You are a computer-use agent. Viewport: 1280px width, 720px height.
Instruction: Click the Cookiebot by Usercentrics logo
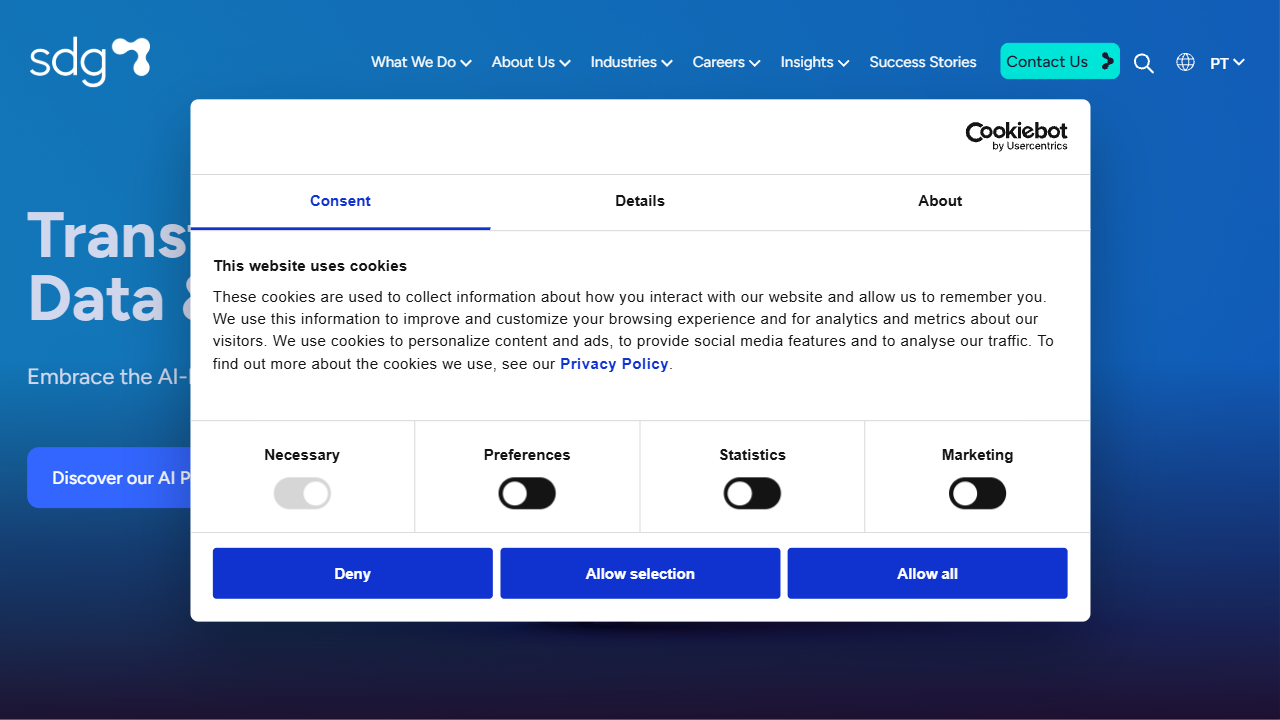click(1016, 136)
